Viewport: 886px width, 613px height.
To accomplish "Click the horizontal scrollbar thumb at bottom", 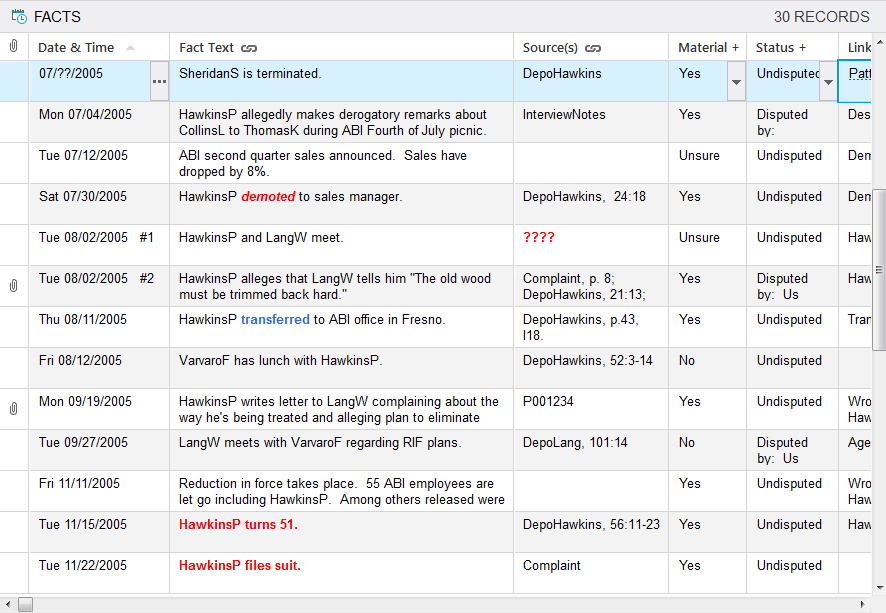I will [x=25, y=604].
